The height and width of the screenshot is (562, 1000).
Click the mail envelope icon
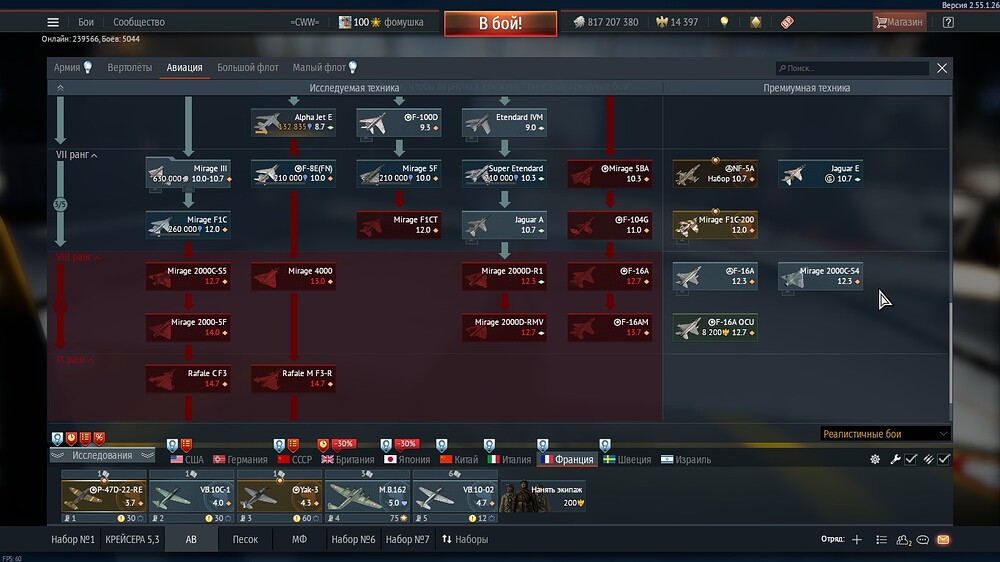[x=943, y=540]
